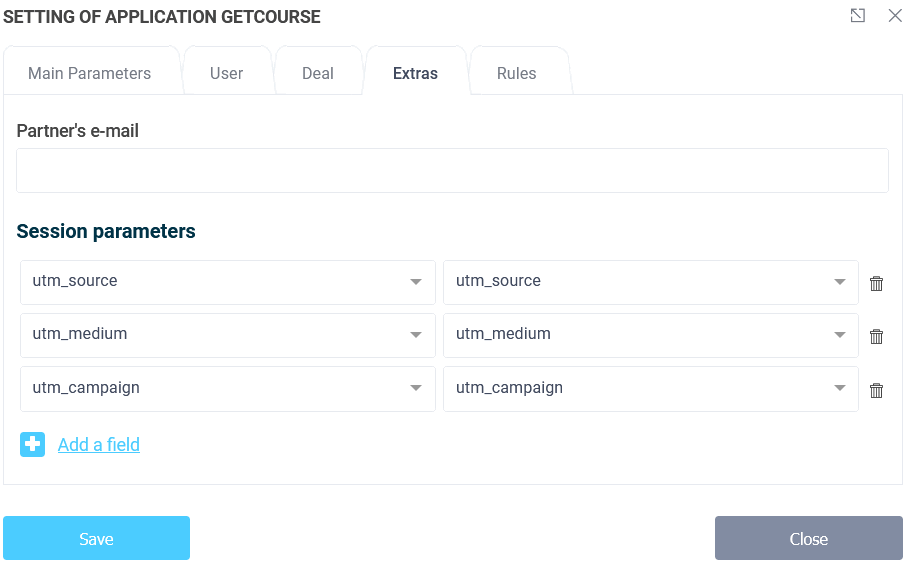Image resolution: width=907 pixels, height=564 pixels.
Task: Open the left utm_source dropdown
Action: pyautogui.click(x=228, y=282)
